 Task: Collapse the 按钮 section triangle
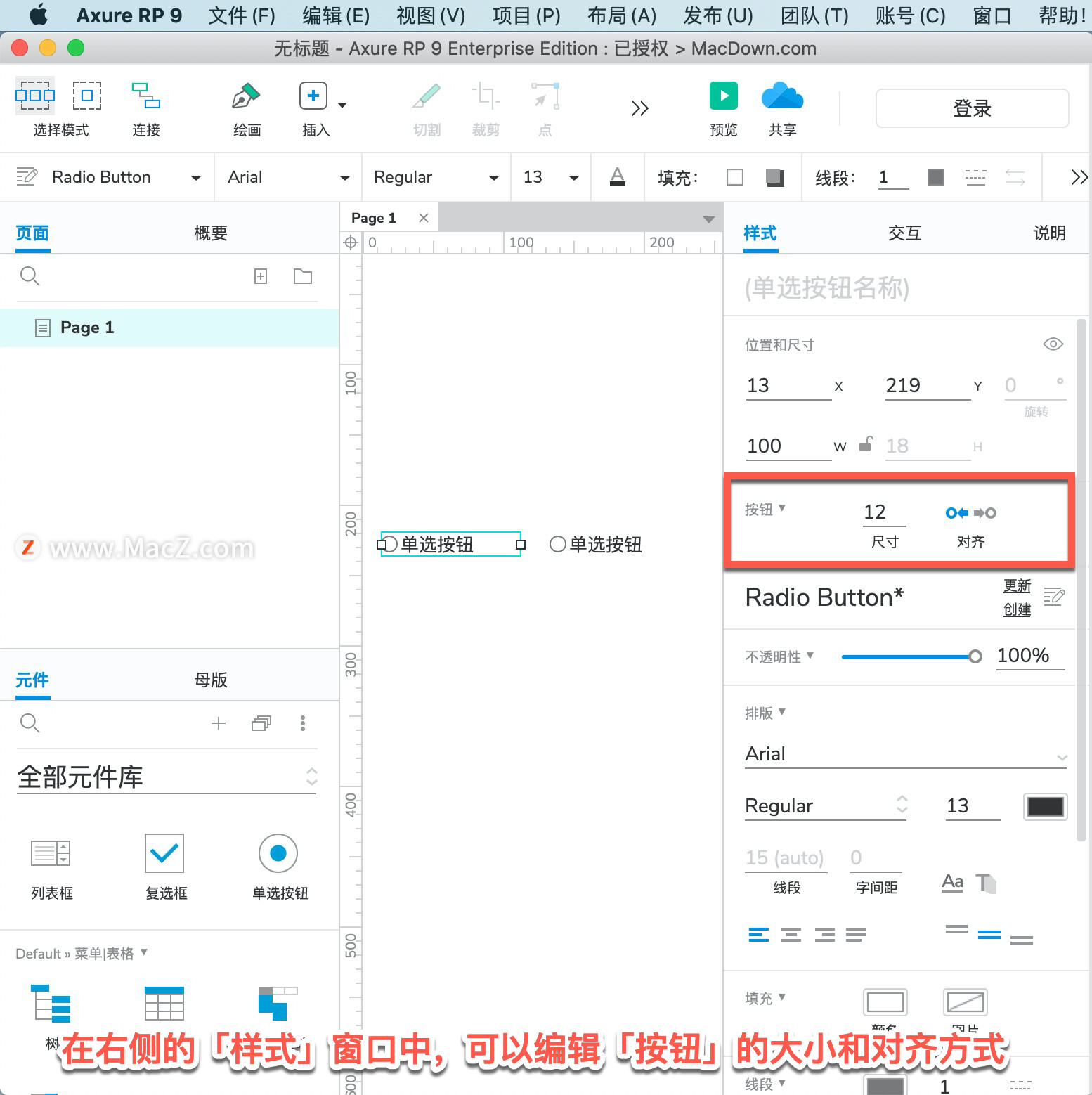click(x=782, y=507)
